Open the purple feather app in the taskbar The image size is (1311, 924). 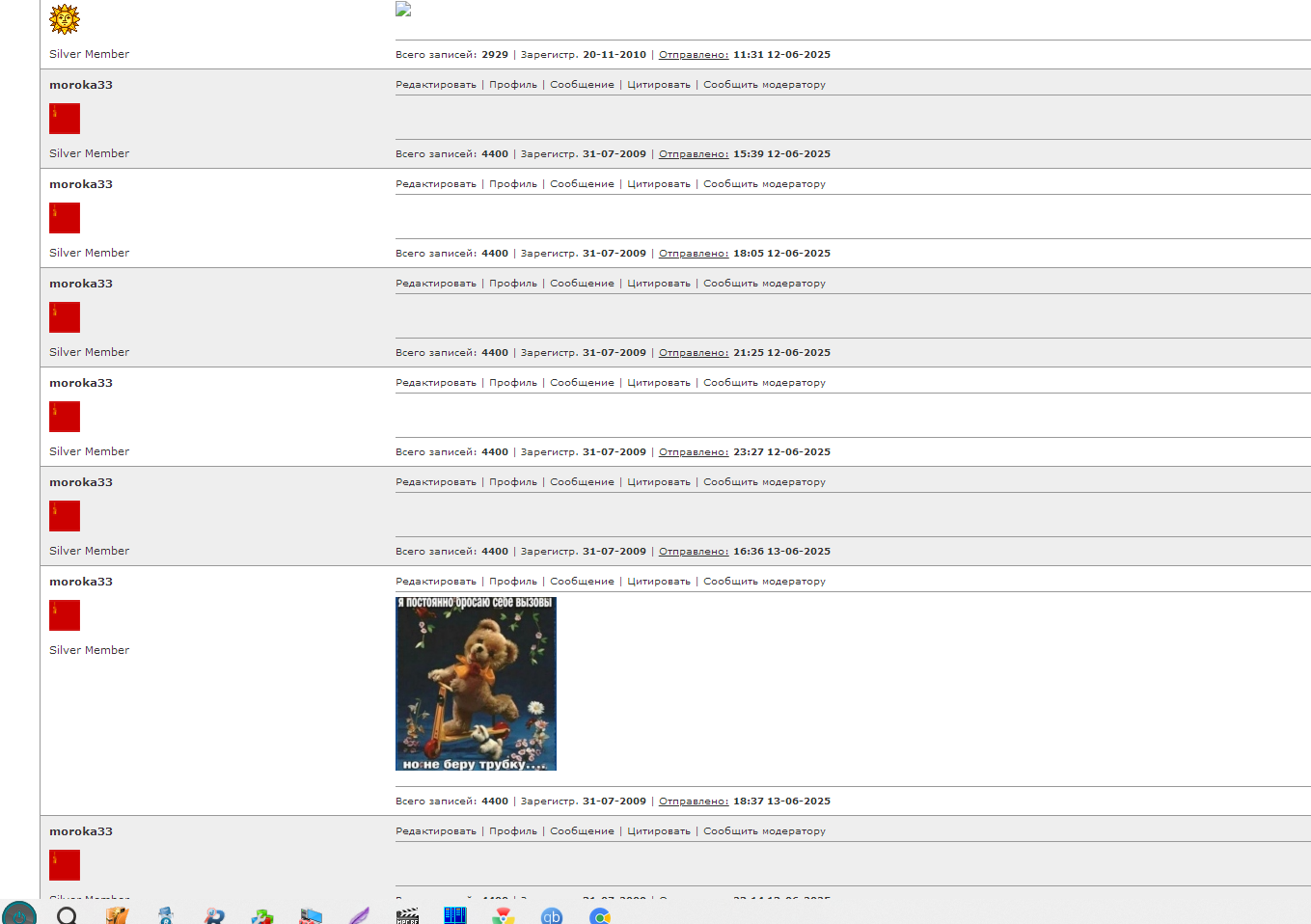(359, 915)
